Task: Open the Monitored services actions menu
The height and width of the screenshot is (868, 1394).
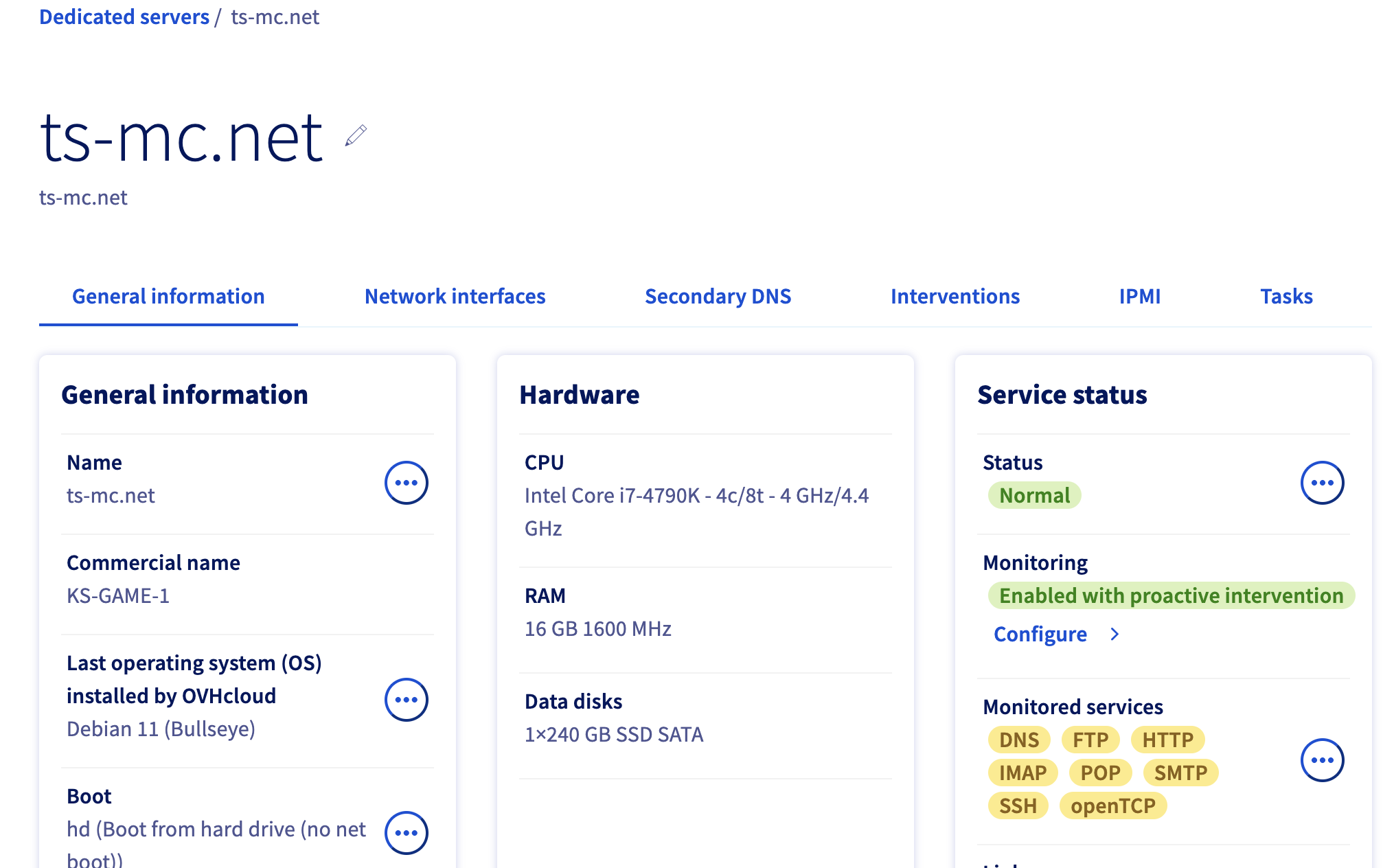Action: 1322,760
